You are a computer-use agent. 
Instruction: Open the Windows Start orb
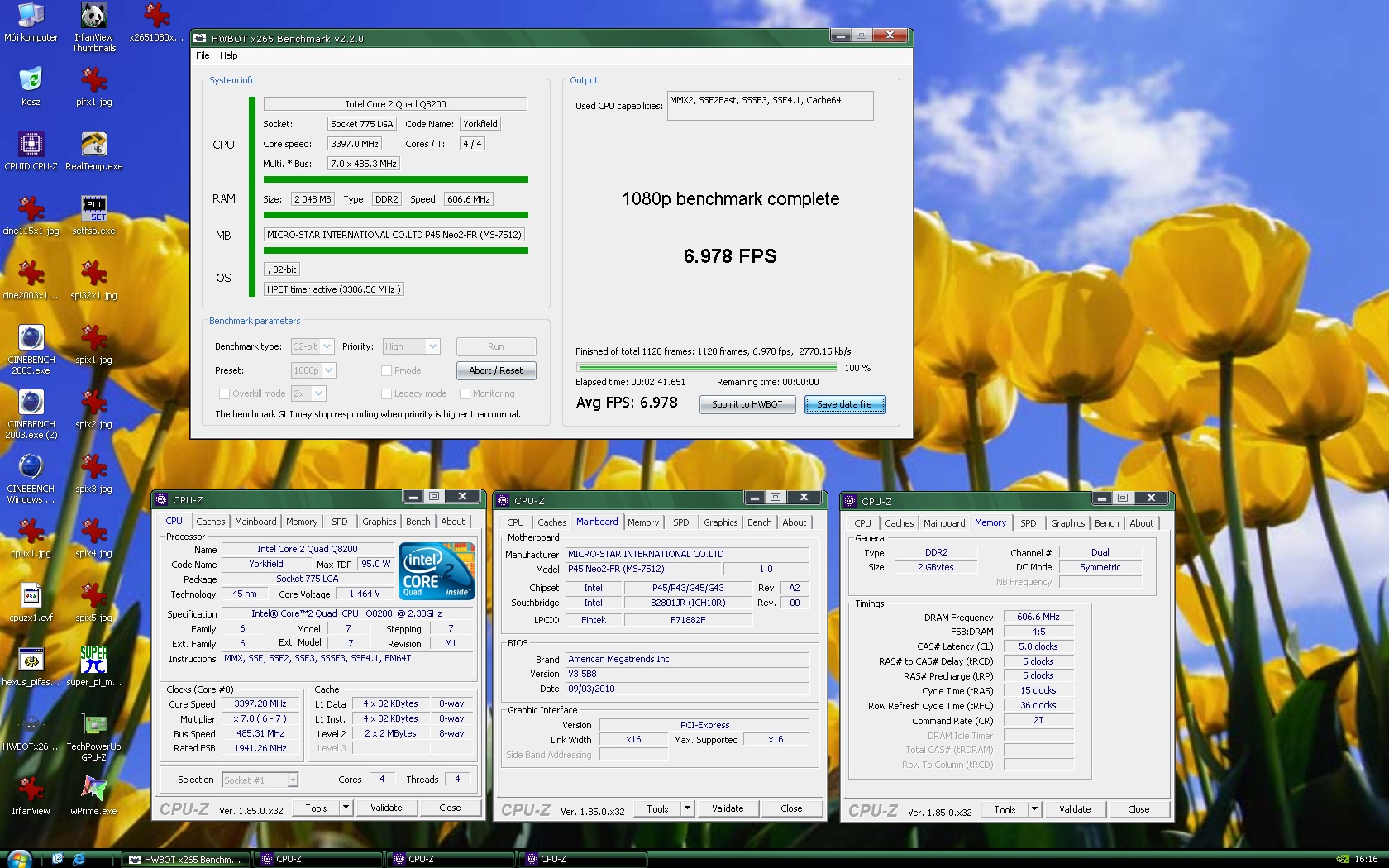18,859
